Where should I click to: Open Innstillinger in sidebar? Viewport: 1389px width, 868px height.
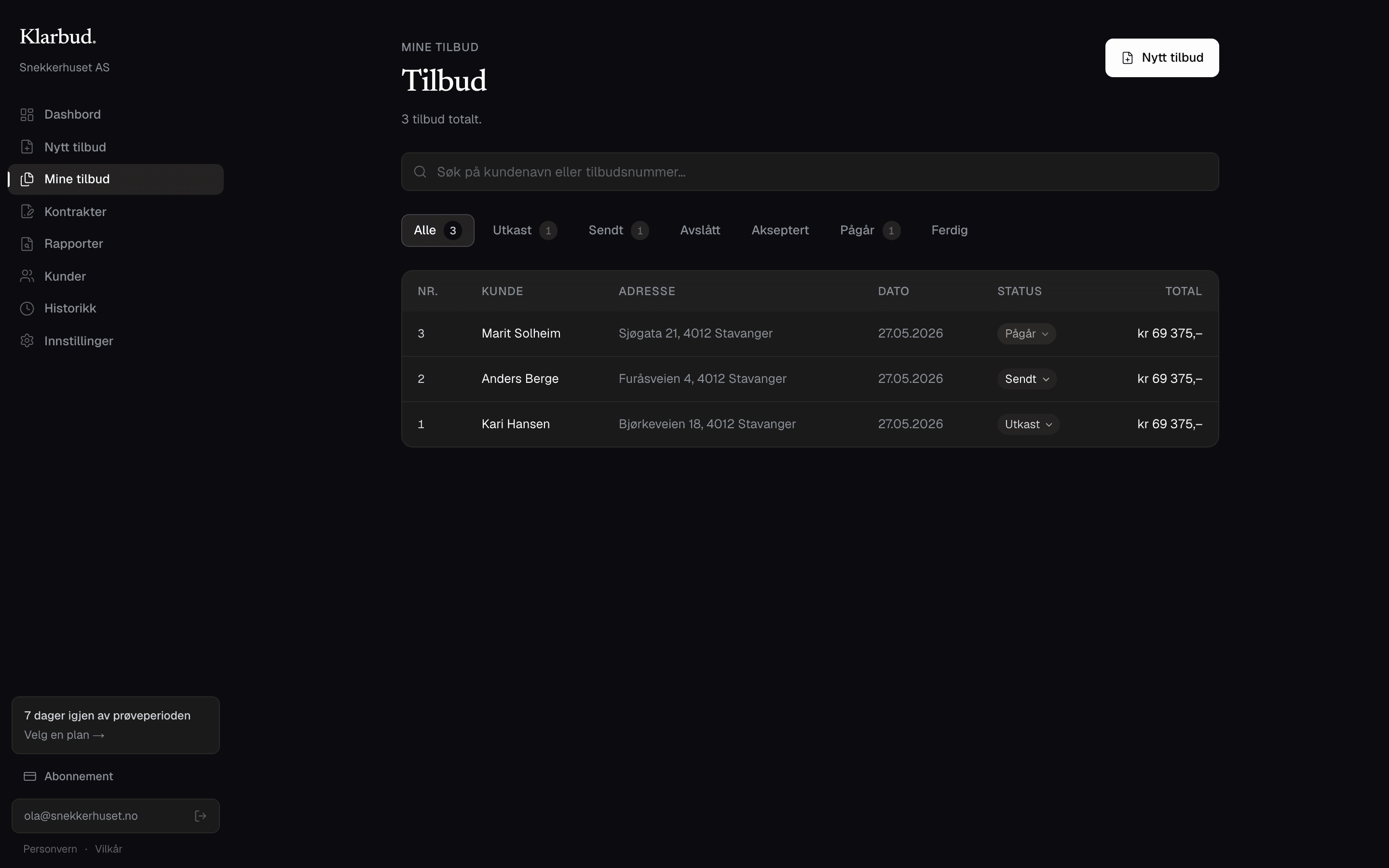coord(115,341)
